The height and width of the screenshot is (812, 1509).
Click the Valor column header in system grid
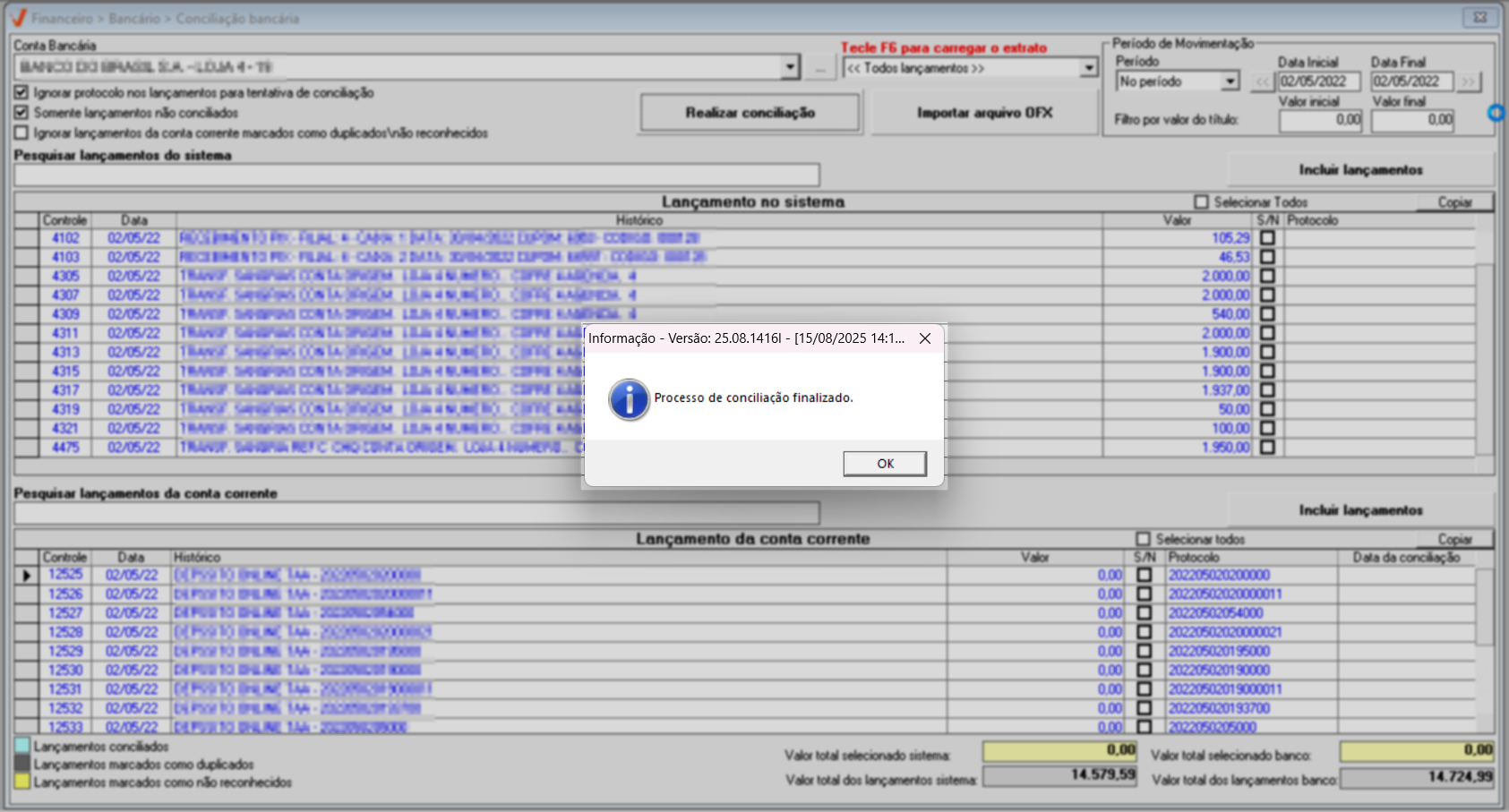(x=1177, y=220)
